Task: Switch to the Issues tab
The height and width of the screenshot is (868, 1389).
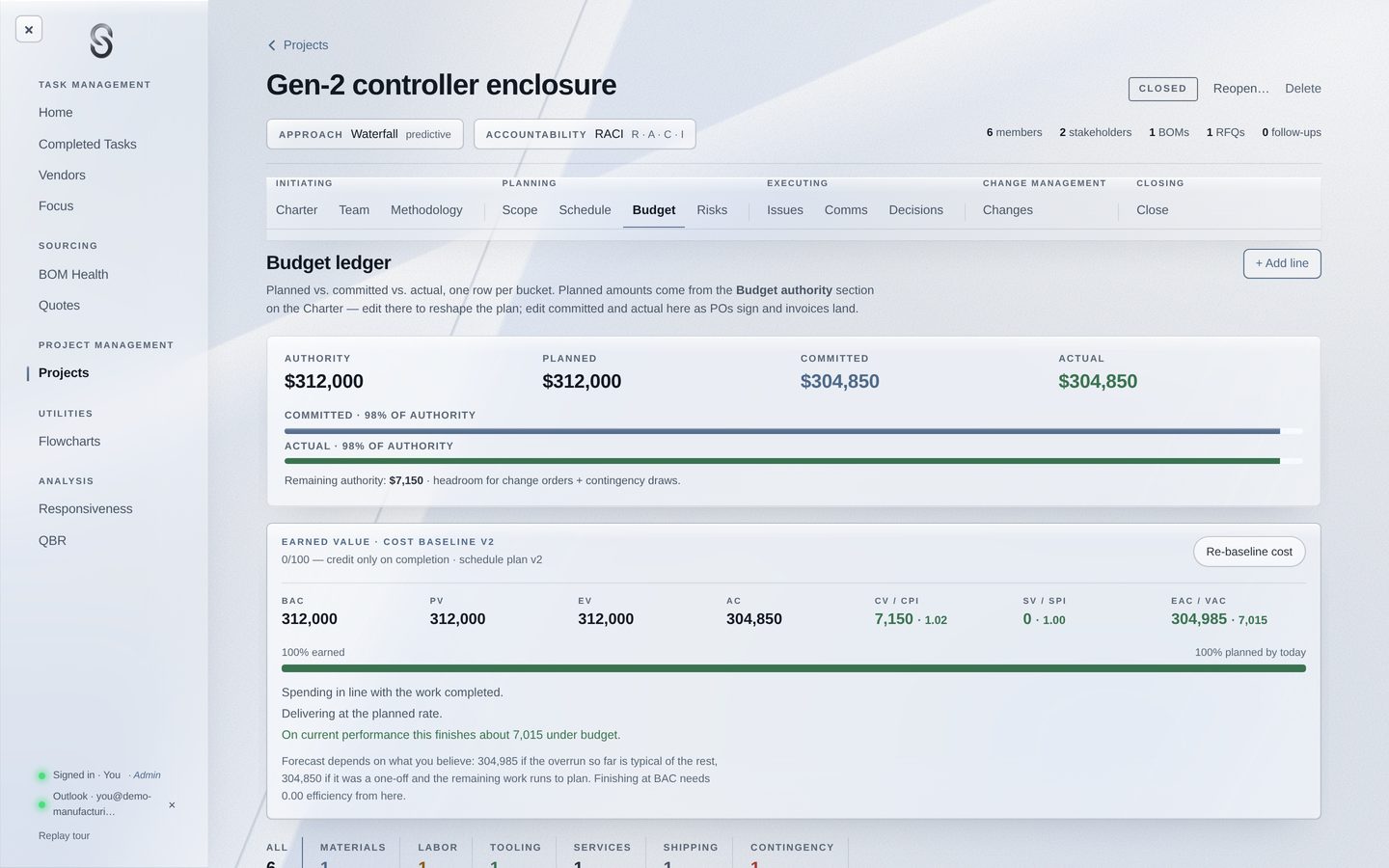Action: pyautogui.click(x=785, y=210)
